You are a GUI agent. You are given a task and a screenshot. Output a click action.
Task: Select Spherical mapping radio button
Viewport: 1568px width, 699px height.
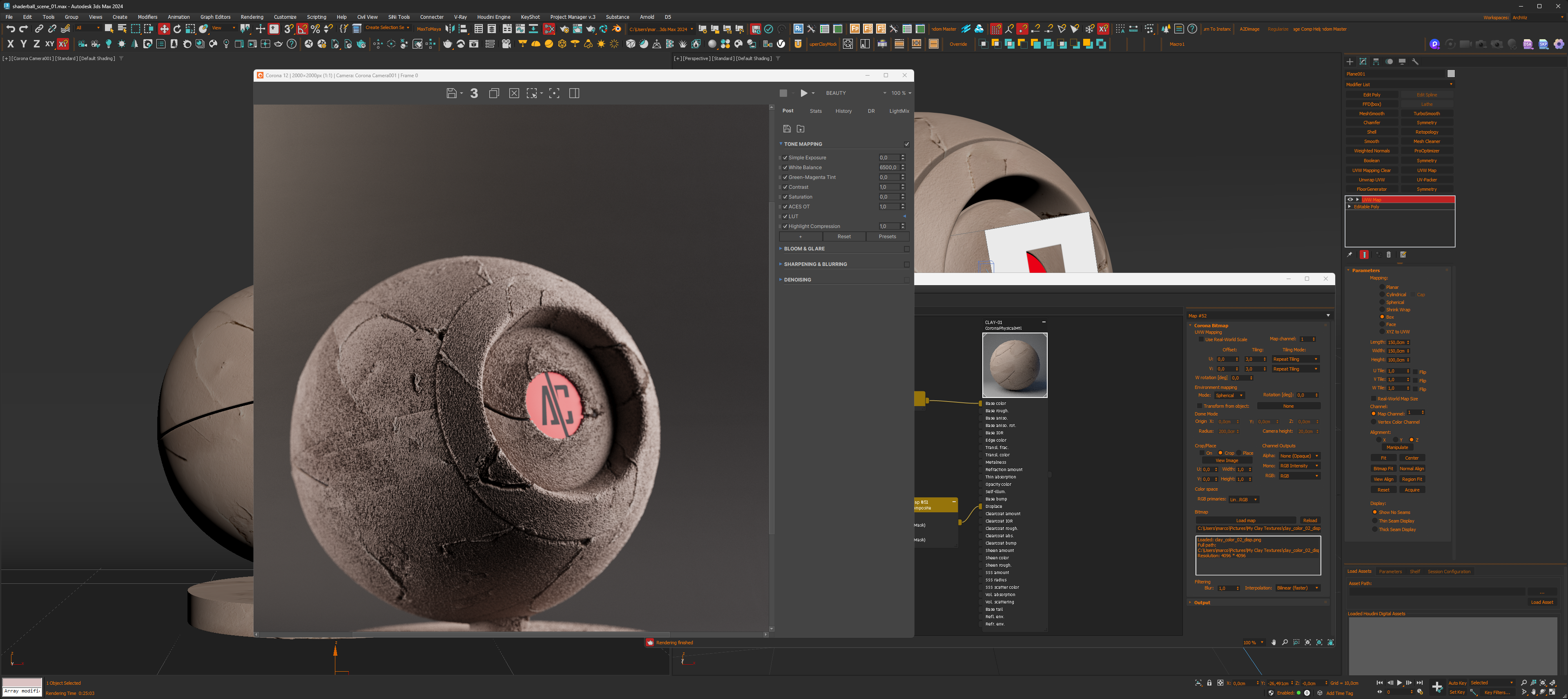[1382, 302]
